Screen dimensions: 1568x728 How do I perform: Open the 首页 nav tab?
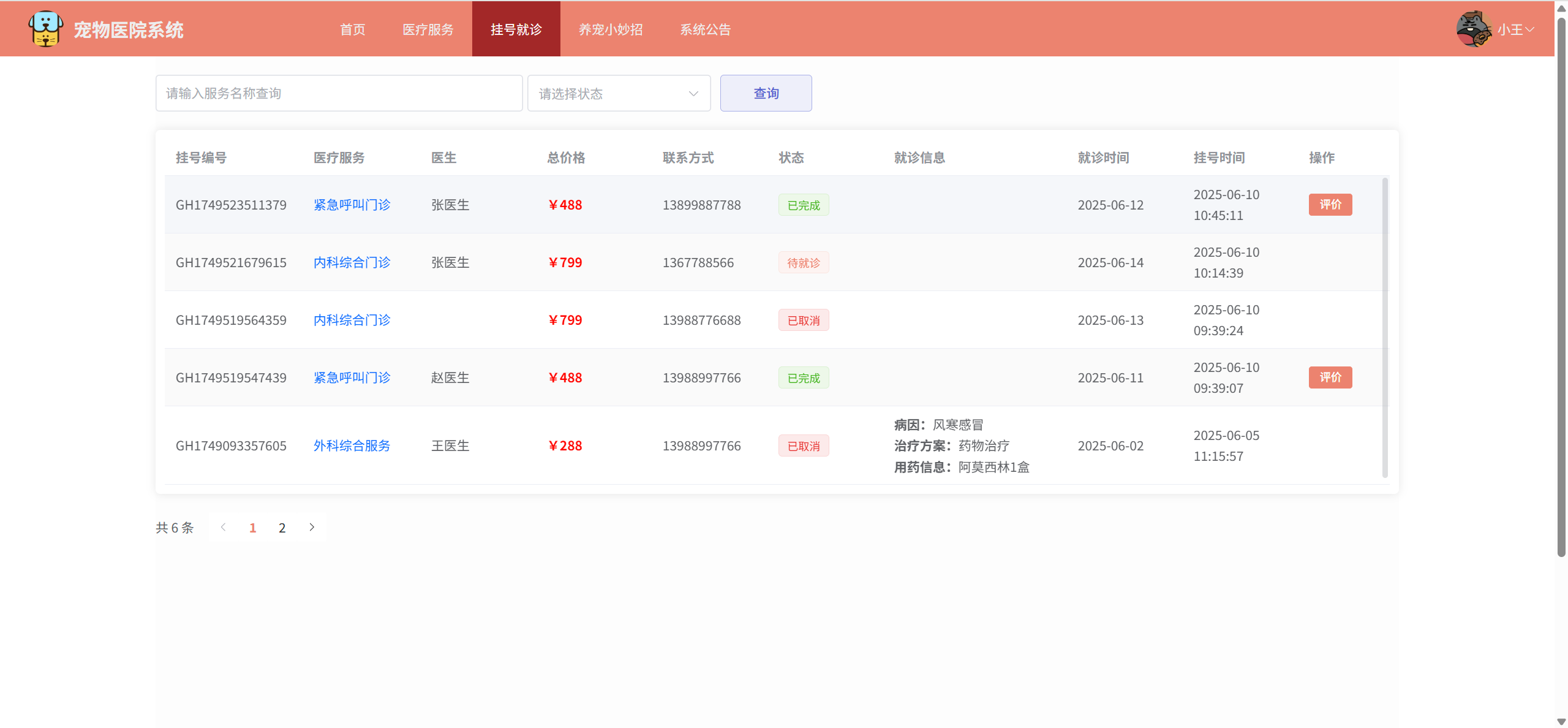[x=352, y=29]
